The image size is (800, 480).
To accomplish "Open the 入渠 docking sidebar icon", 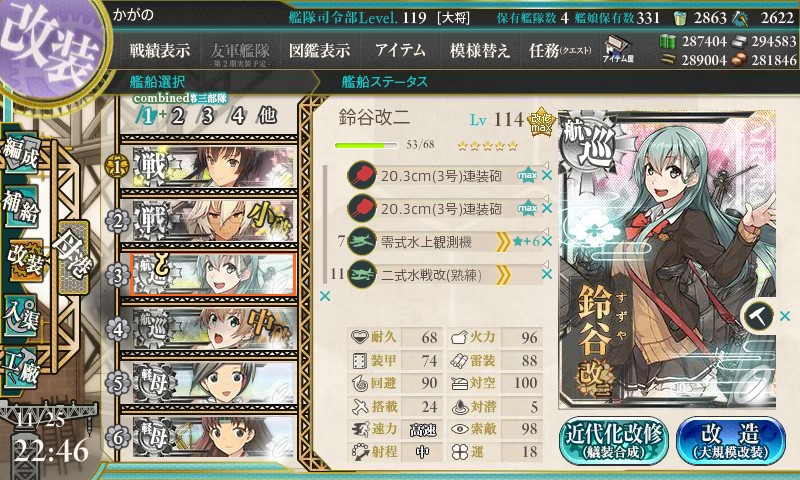I will click(21, 315).
